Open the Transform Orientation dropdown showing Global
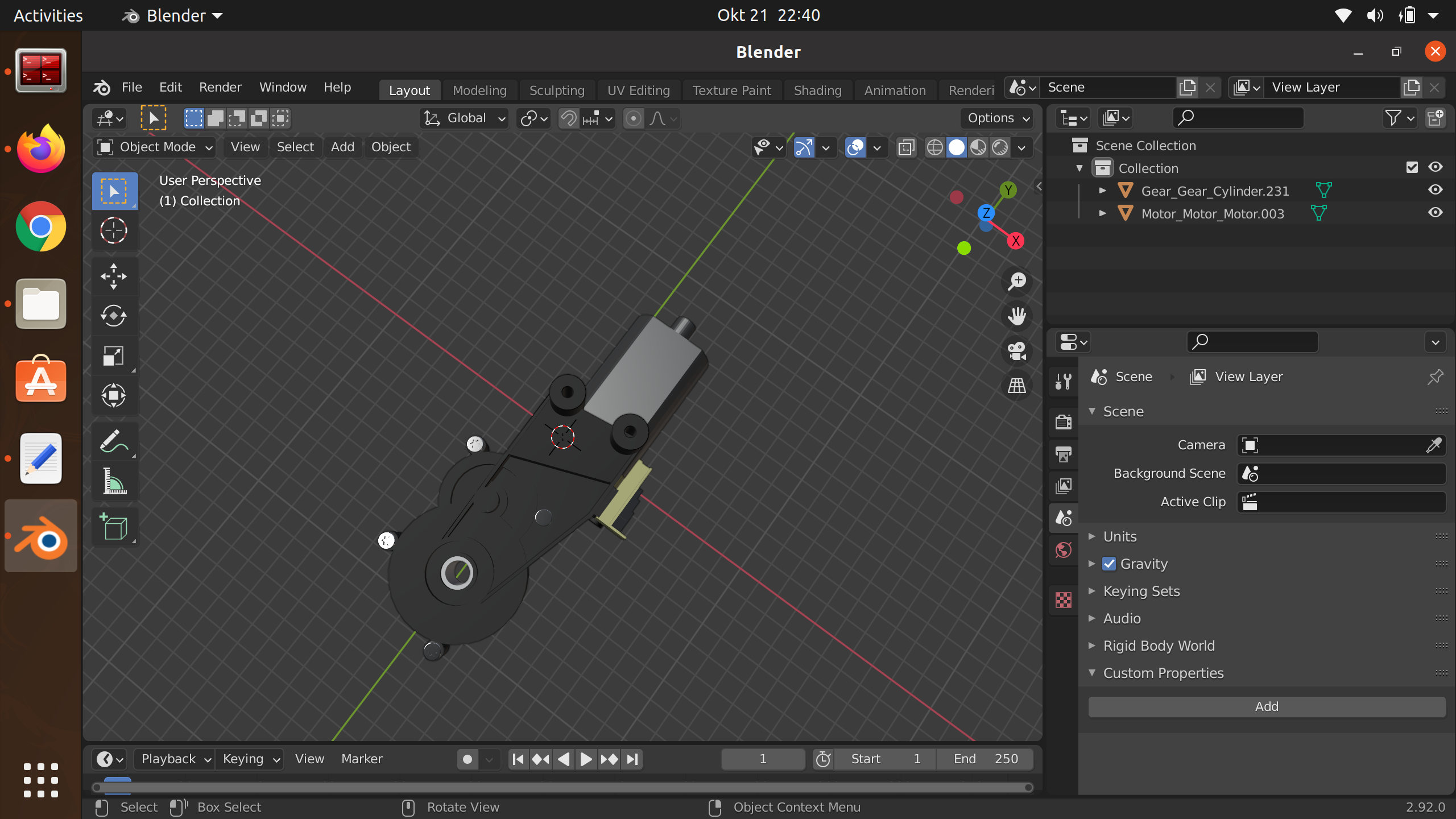Screen dimensions: 1456x819 464,118
